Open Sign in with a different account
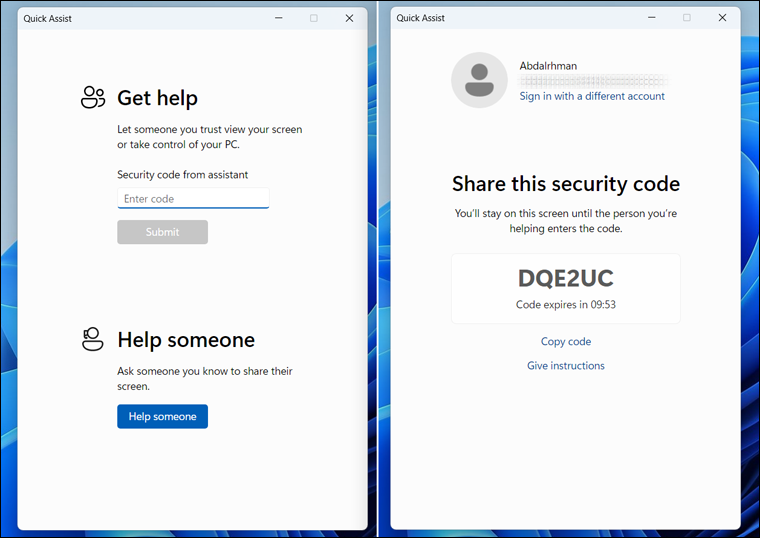The image size is (760, 538). point(592,96)
